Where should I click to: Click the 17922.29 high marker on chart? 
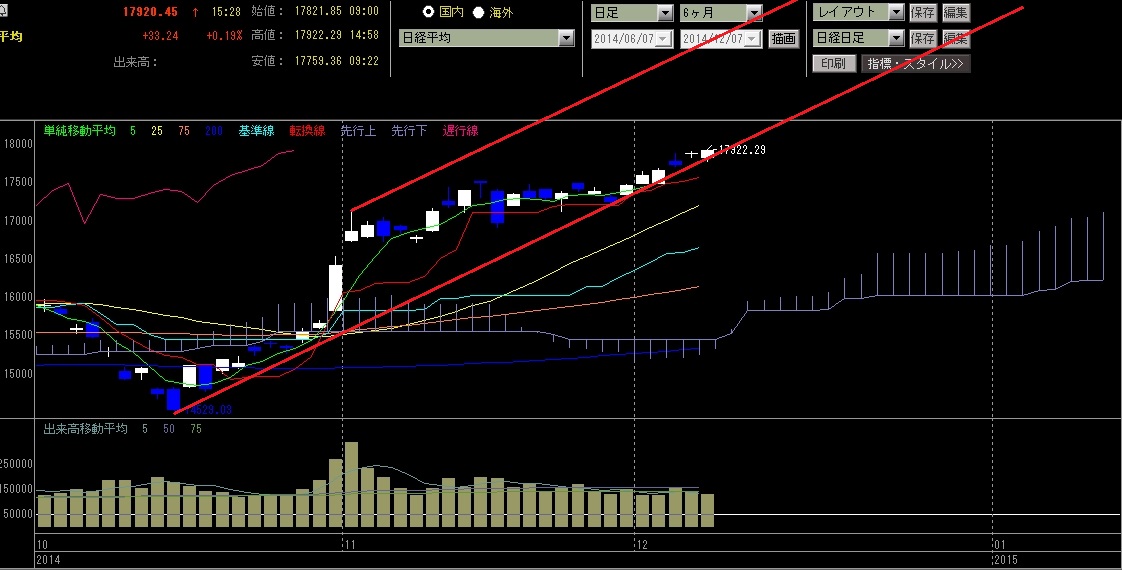742,150
